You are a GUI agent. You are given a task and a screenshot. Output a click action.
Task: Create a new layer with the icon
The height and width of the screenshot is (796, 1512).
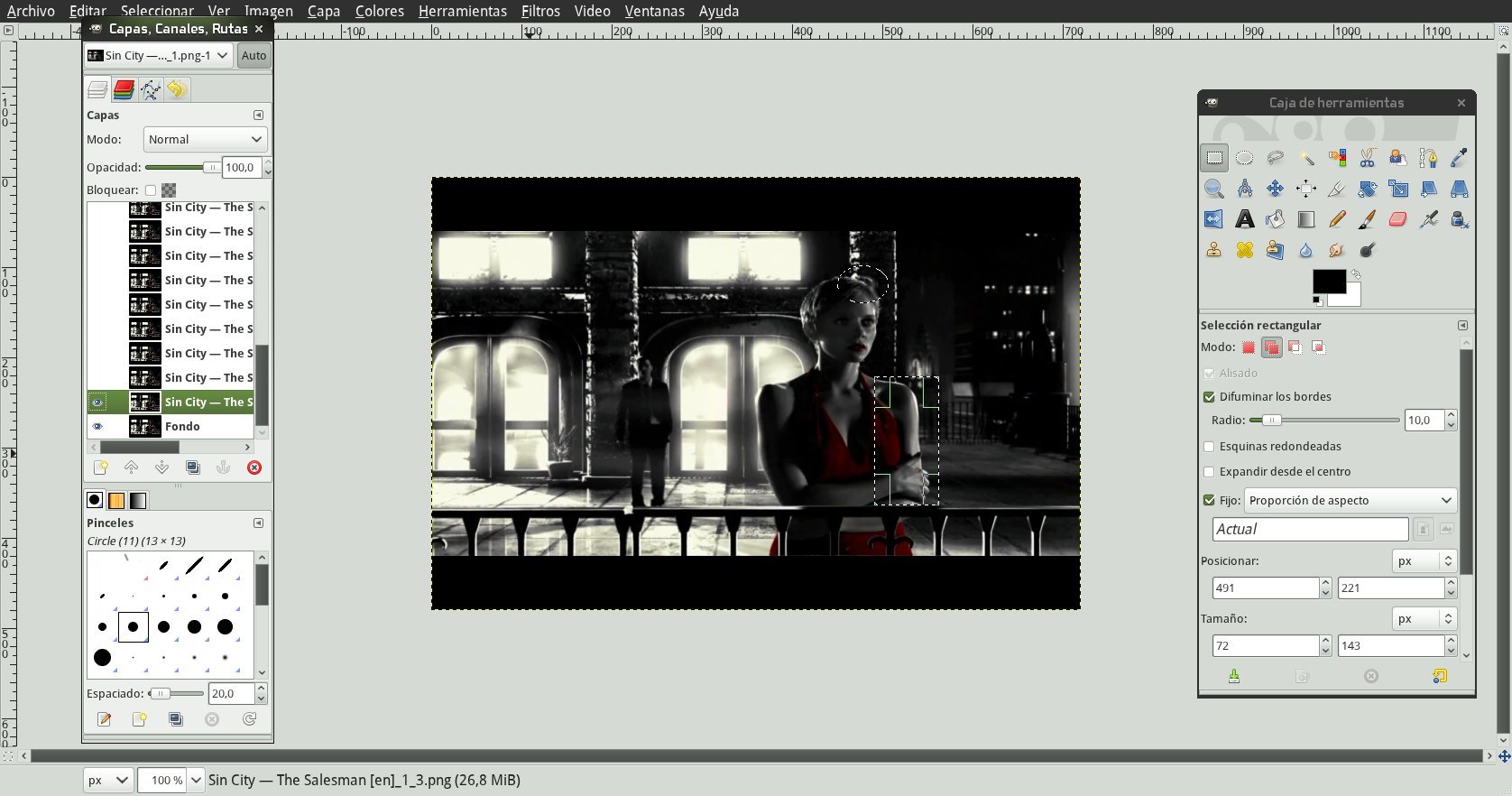101,467
